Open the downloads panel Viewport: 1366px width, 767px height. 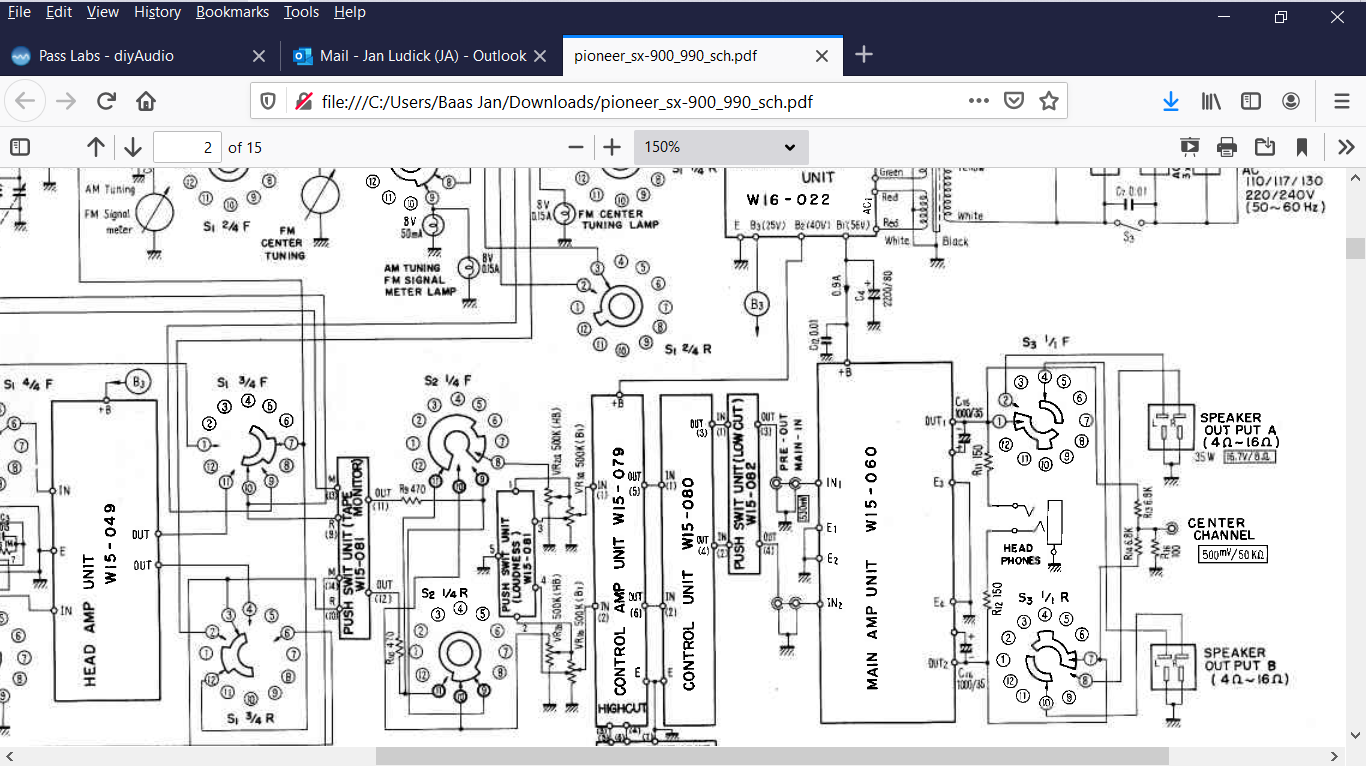[x=1171, y=101]
